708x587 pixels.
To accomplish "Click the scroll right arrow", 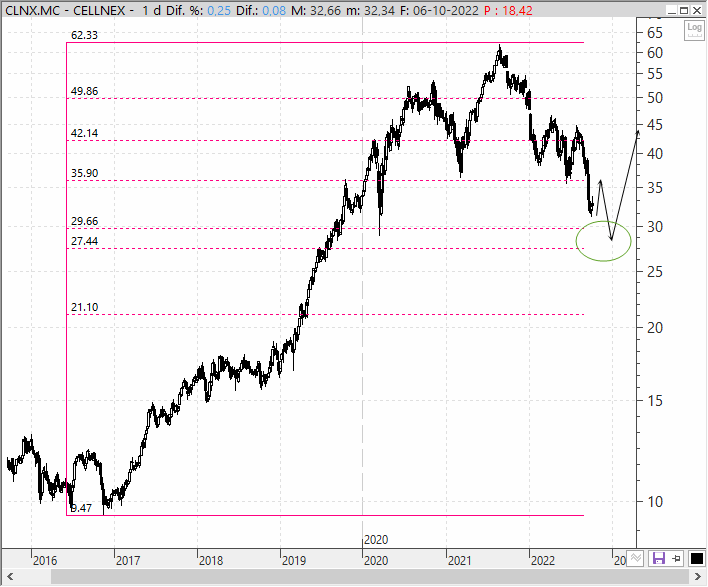I will pyautogui.click(x=697, y=577).
